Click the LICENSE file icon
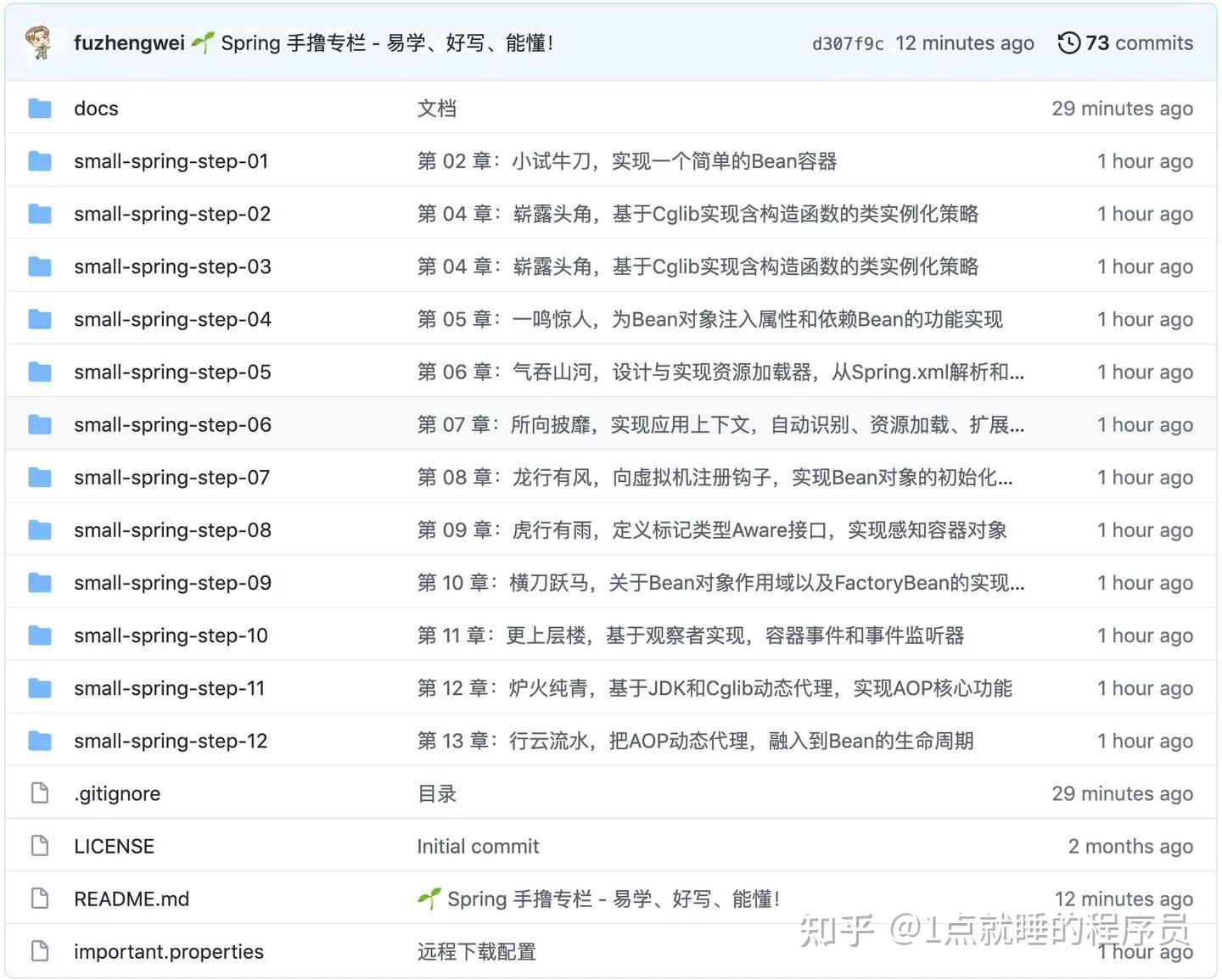The width and height of the screenshot is (1222, 980). click(40, 845)
